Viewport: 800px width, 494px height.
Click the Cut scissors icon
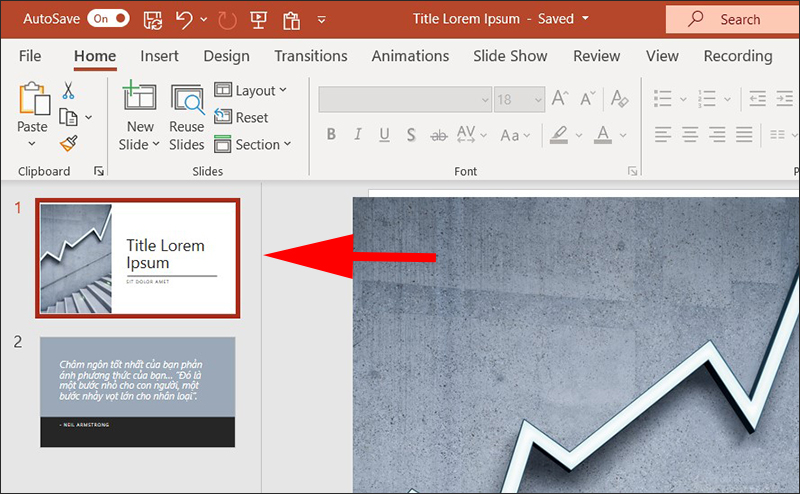69,91
